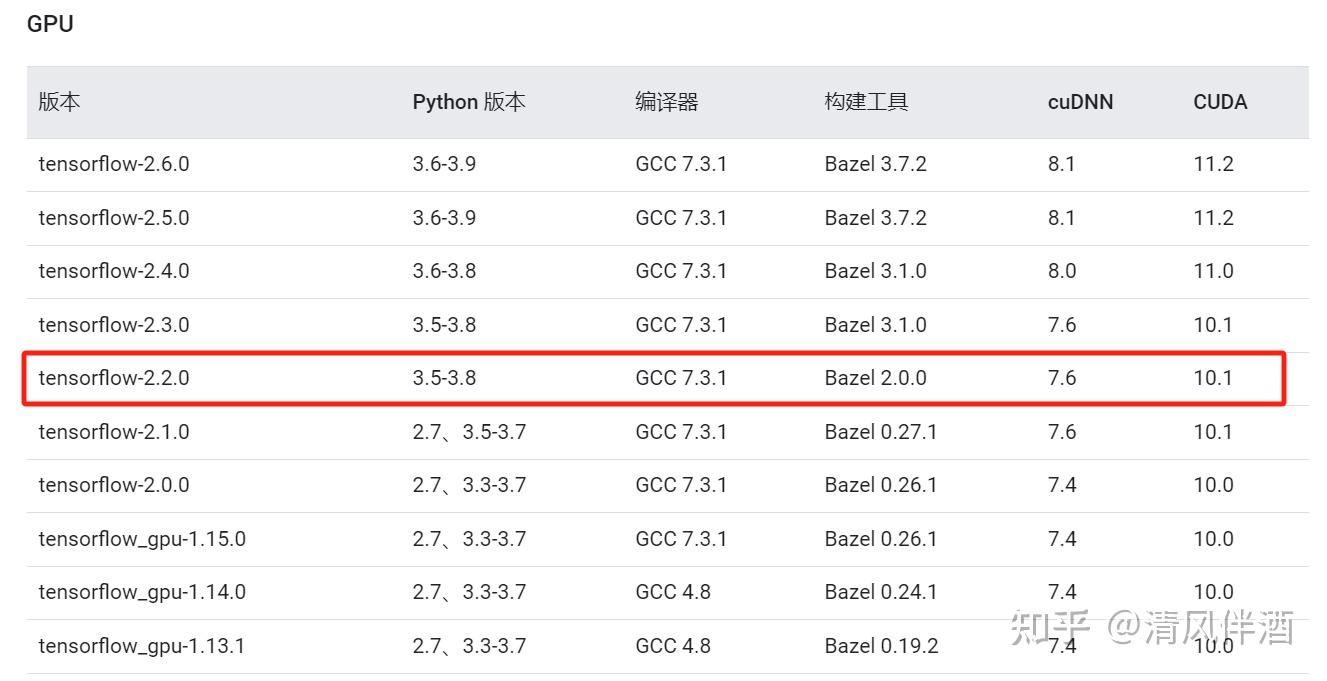The height and width of the screenshot is (681, 1327).
Task: Click the CUDA column header
Action: tap(1220, 102)
